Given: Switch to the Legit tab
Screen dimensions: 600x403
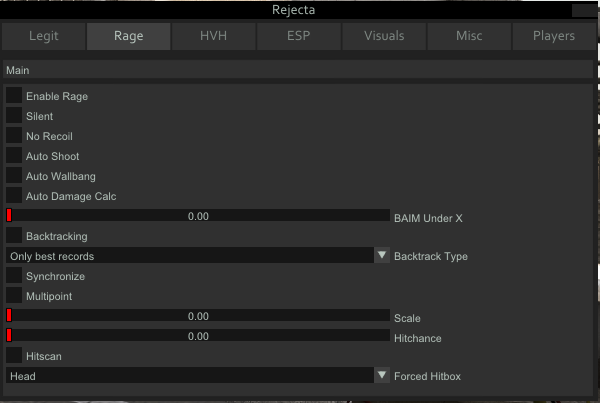Looking at the screenshot, I should (x=43, y=36).
